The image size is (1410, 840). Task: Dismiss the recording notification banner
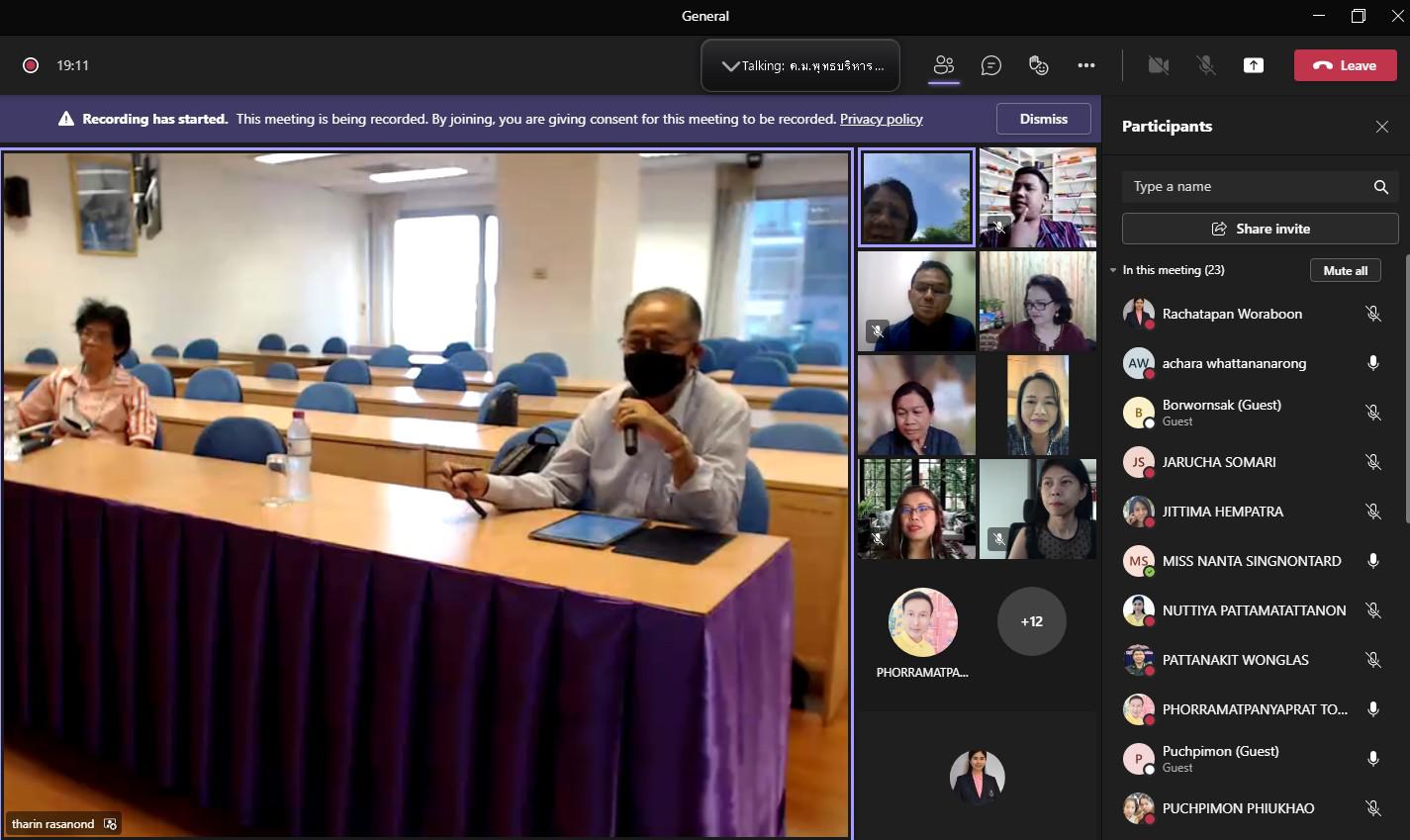1044,119
